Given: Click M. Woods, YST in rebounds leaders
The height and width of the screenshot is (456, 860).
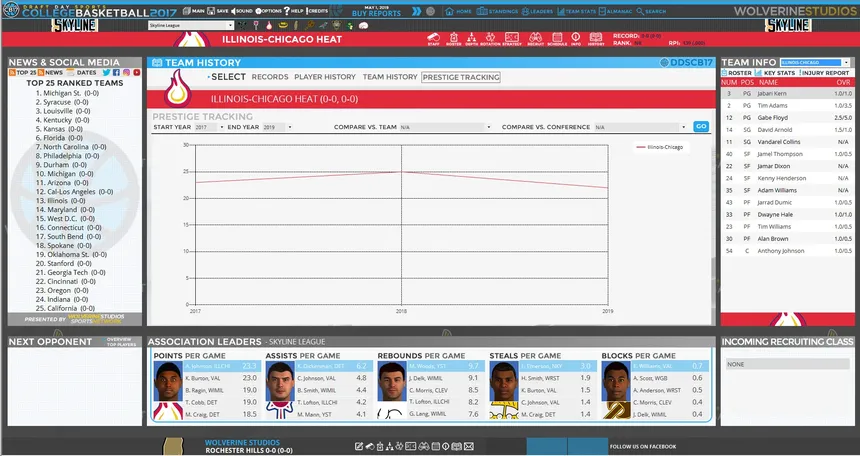Looking at the screenshot, I should [446, 366].
